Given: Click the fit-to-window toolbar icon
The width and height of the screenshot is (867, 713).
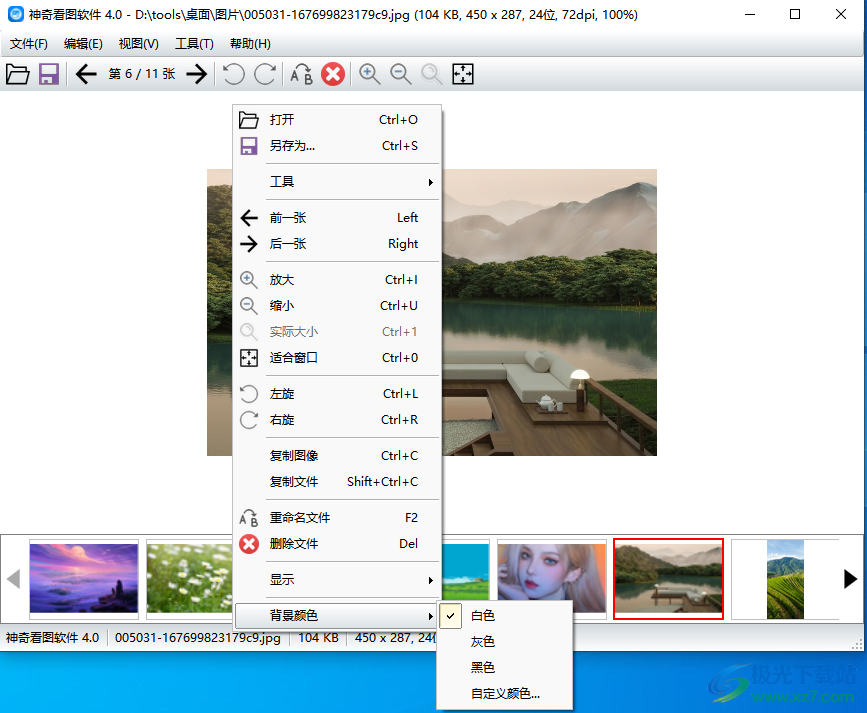Looking at the screenshot, I should (462, 74).
